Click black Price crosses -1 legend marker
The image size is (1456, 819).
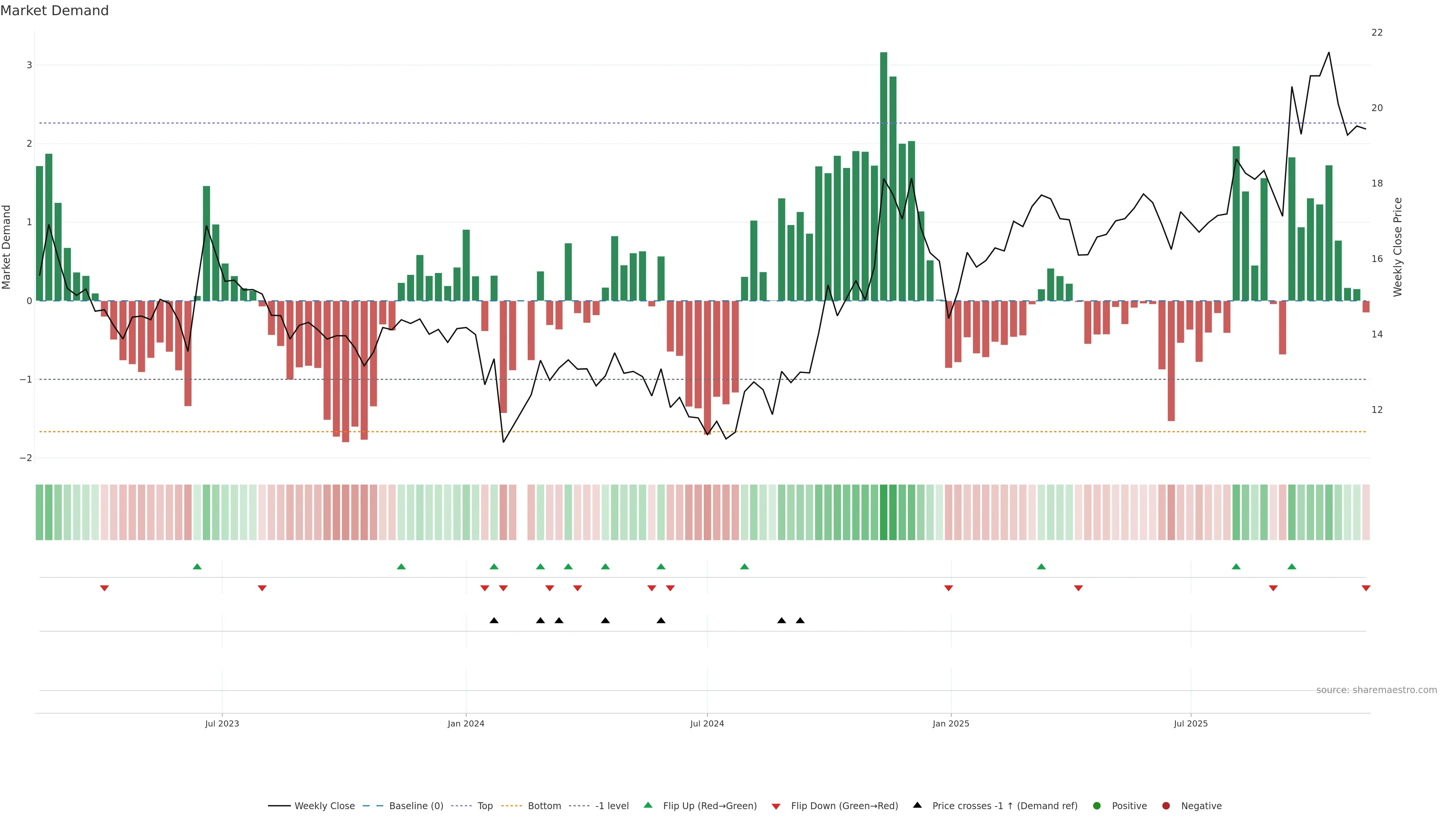[917, 805]
